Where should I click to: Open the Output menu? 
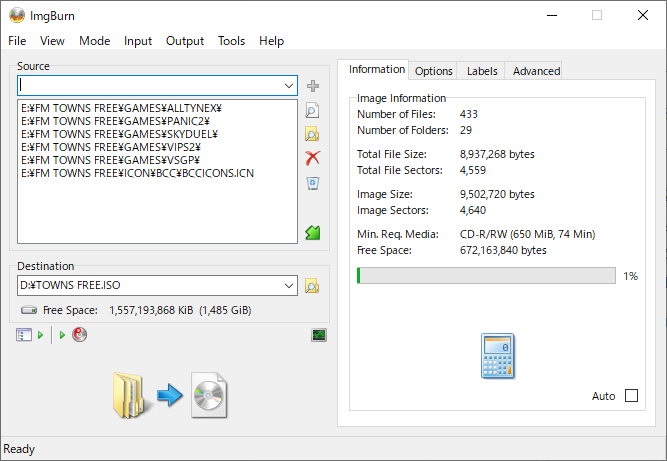[x=185, y=41]
